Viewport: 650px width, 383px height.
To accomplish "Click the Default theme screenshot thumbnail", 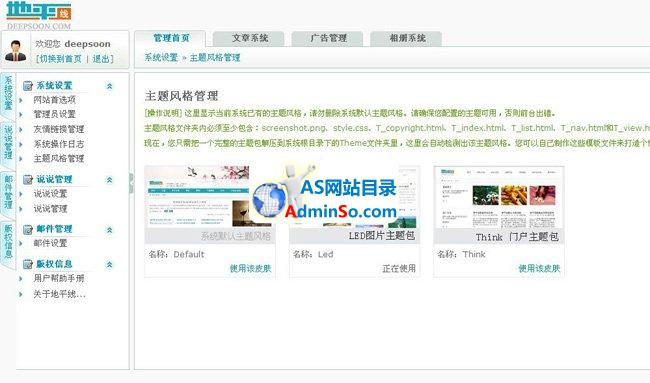I will [210, 197].
